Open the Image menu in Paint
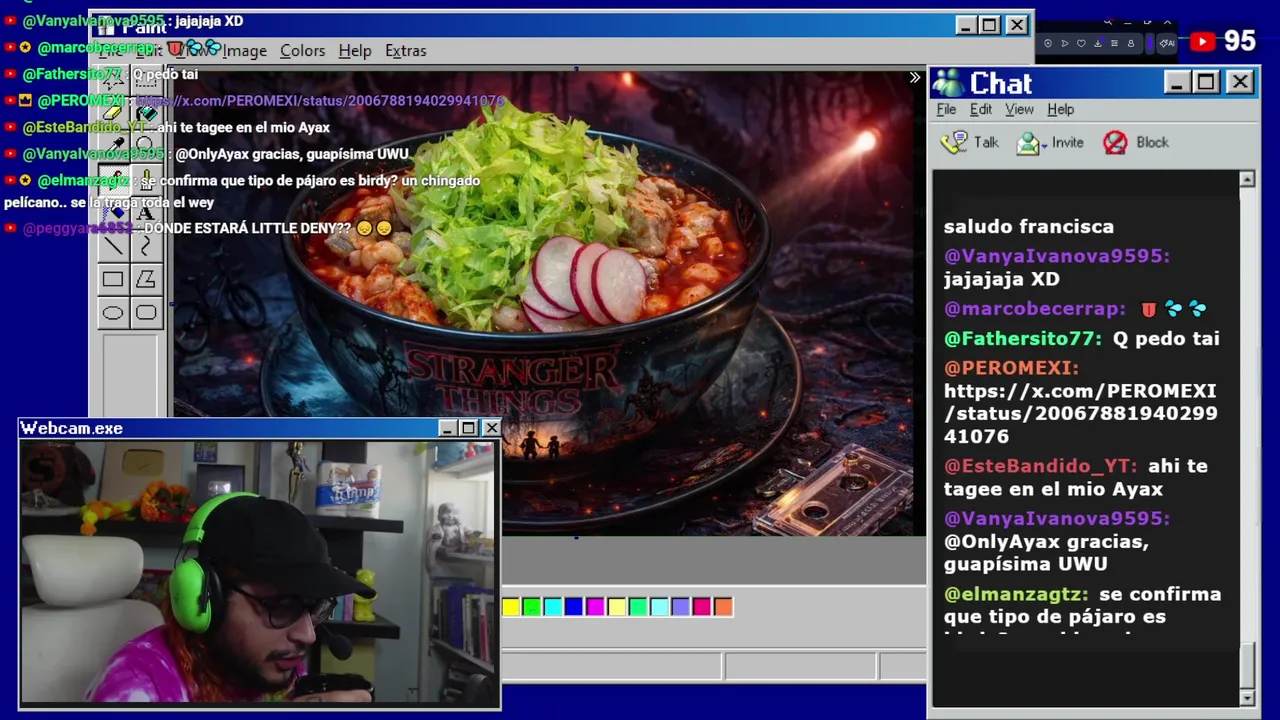The height and width of the screenshot is (720, 1280). [x=244, y=50]
